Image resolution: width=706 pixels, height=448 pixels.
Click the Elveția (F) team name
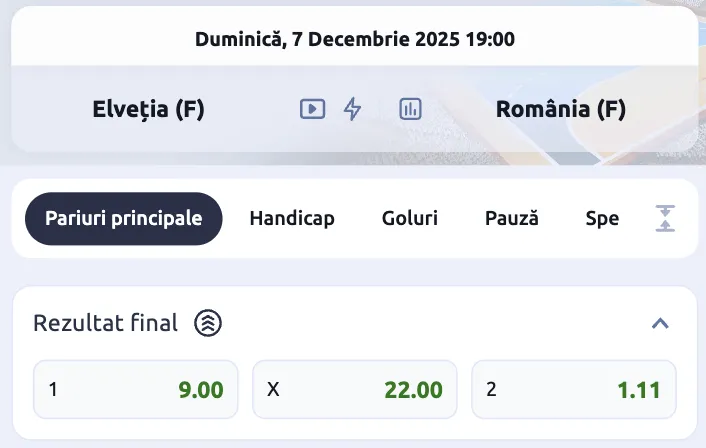(x=148, y=109)
